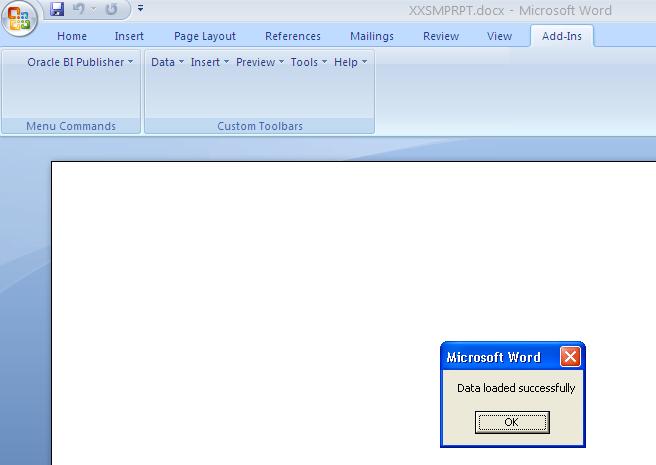Viewport: 656px width, 465px height.
Task: Open Customize Quick Access Toolbar dropdown
Action: click(x=141, y=8)
